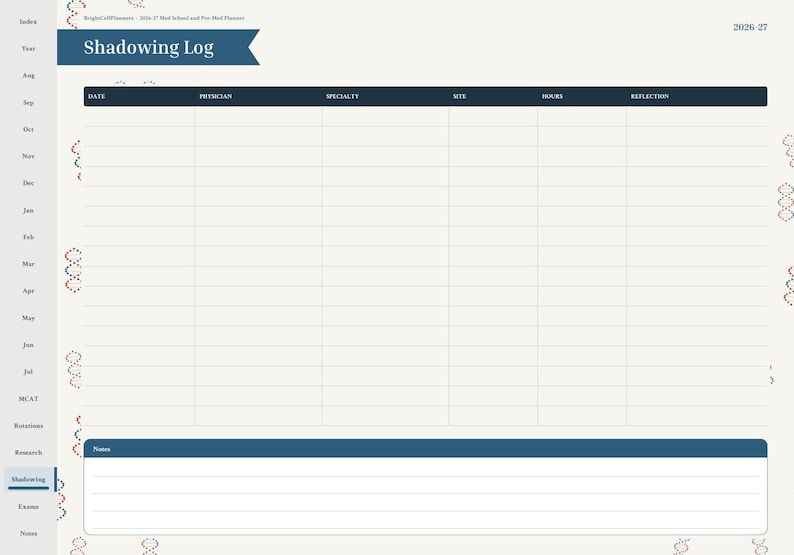The width and height of the screenshot is (794, 555).
Task: Open the May month tab
Action: pos(28,319)
